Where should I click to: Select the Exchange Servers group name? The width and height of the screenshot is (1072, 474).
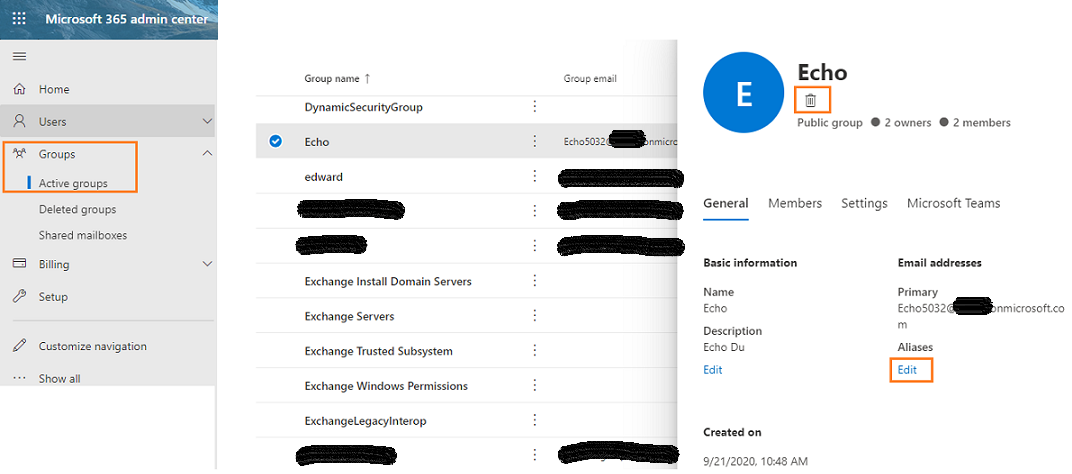tap(349, 316)
